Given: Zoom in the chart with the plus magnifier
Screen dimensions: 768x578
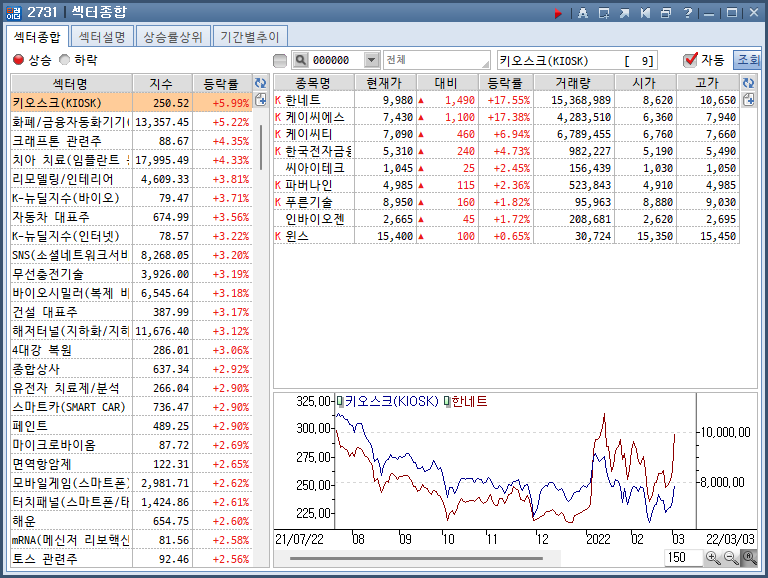Looking at the screenshot, I should point(713,557).
